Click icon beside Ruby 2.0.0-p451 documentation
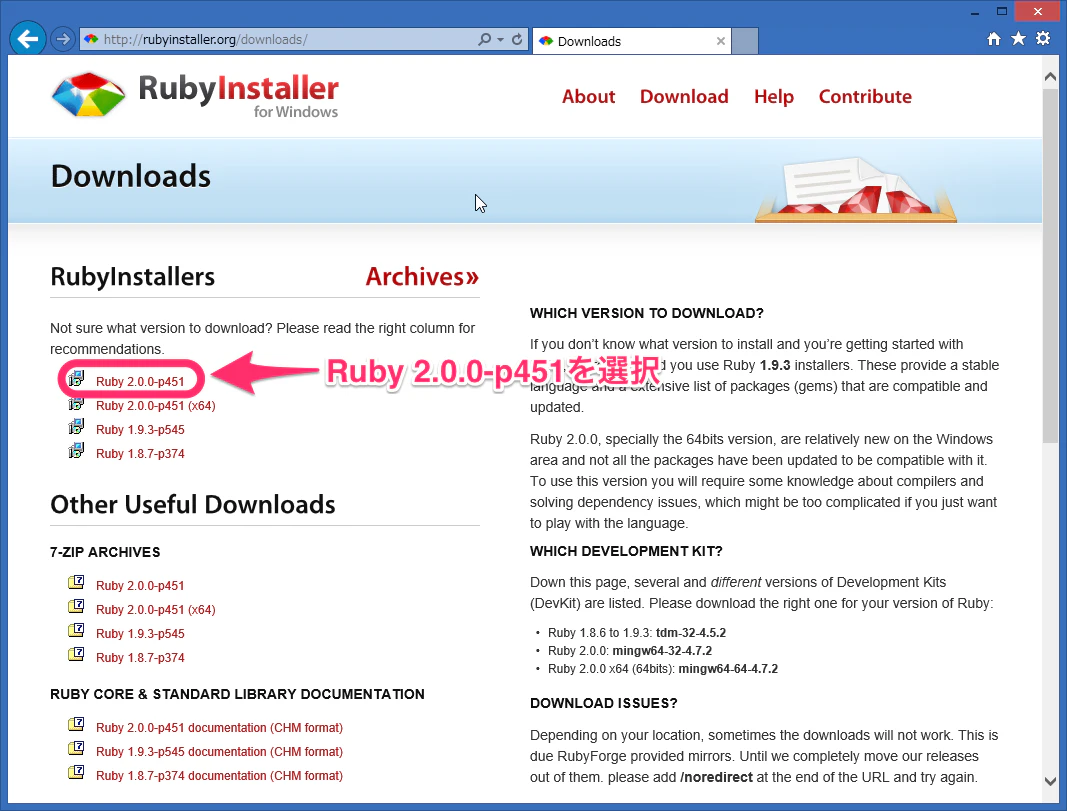This screenshot has height=811, width=1067. coord(76,724)
